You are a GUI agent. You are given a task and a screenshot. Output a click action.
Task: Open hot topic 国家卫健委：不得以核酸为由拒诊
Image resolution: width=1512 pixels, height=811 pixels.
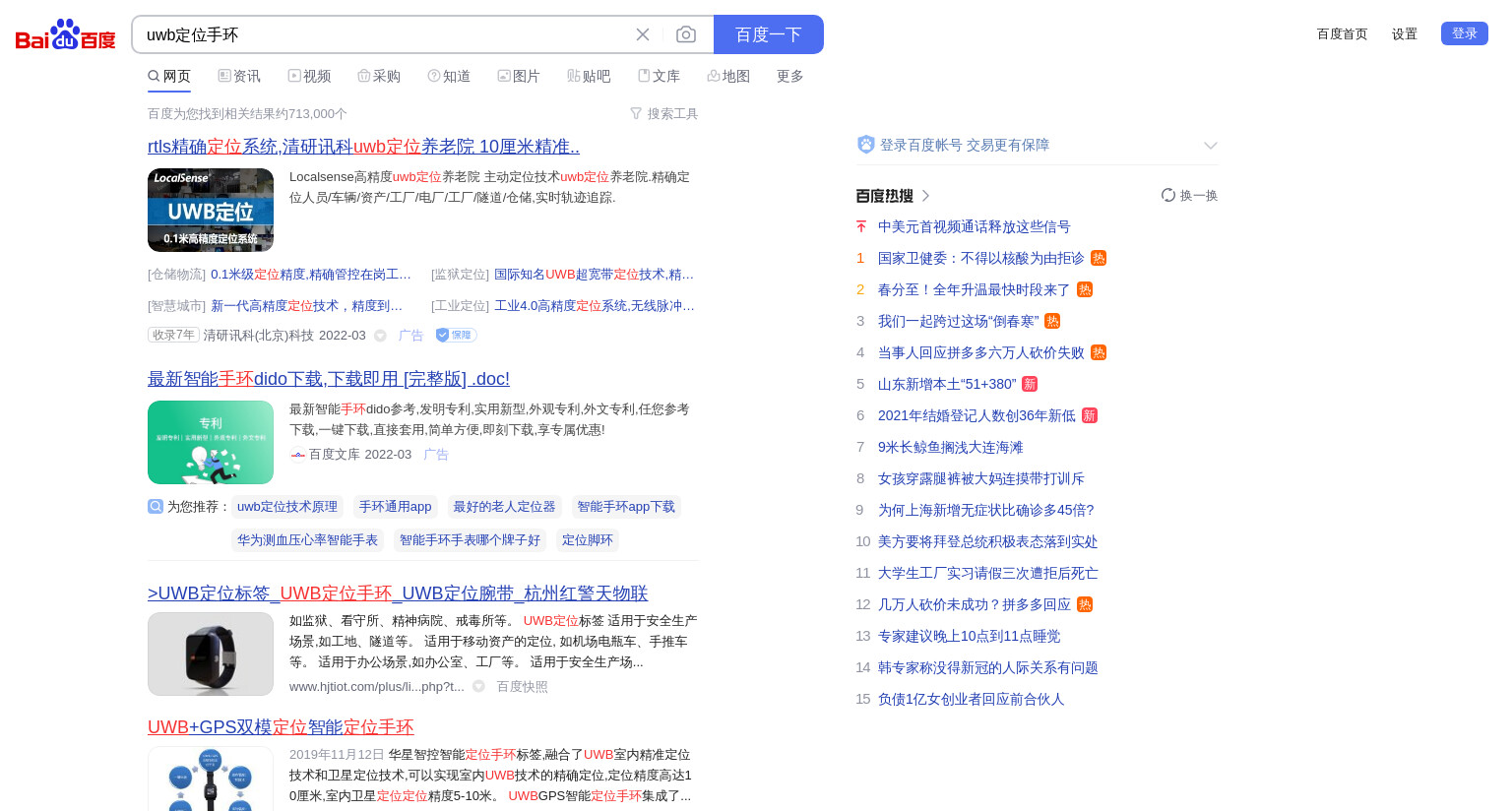[x=981, y=259]
